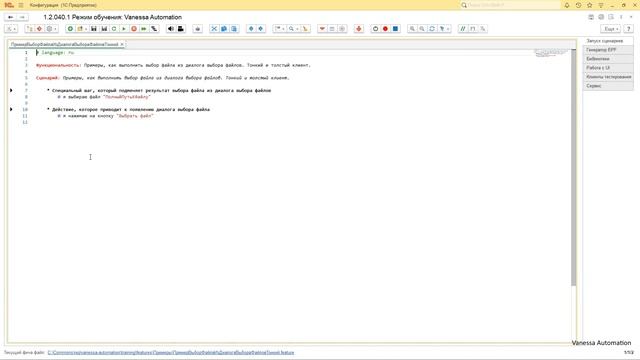Click the black video camera icon
This screenshot has width=640, height=360.
click(x=181, y=29)
